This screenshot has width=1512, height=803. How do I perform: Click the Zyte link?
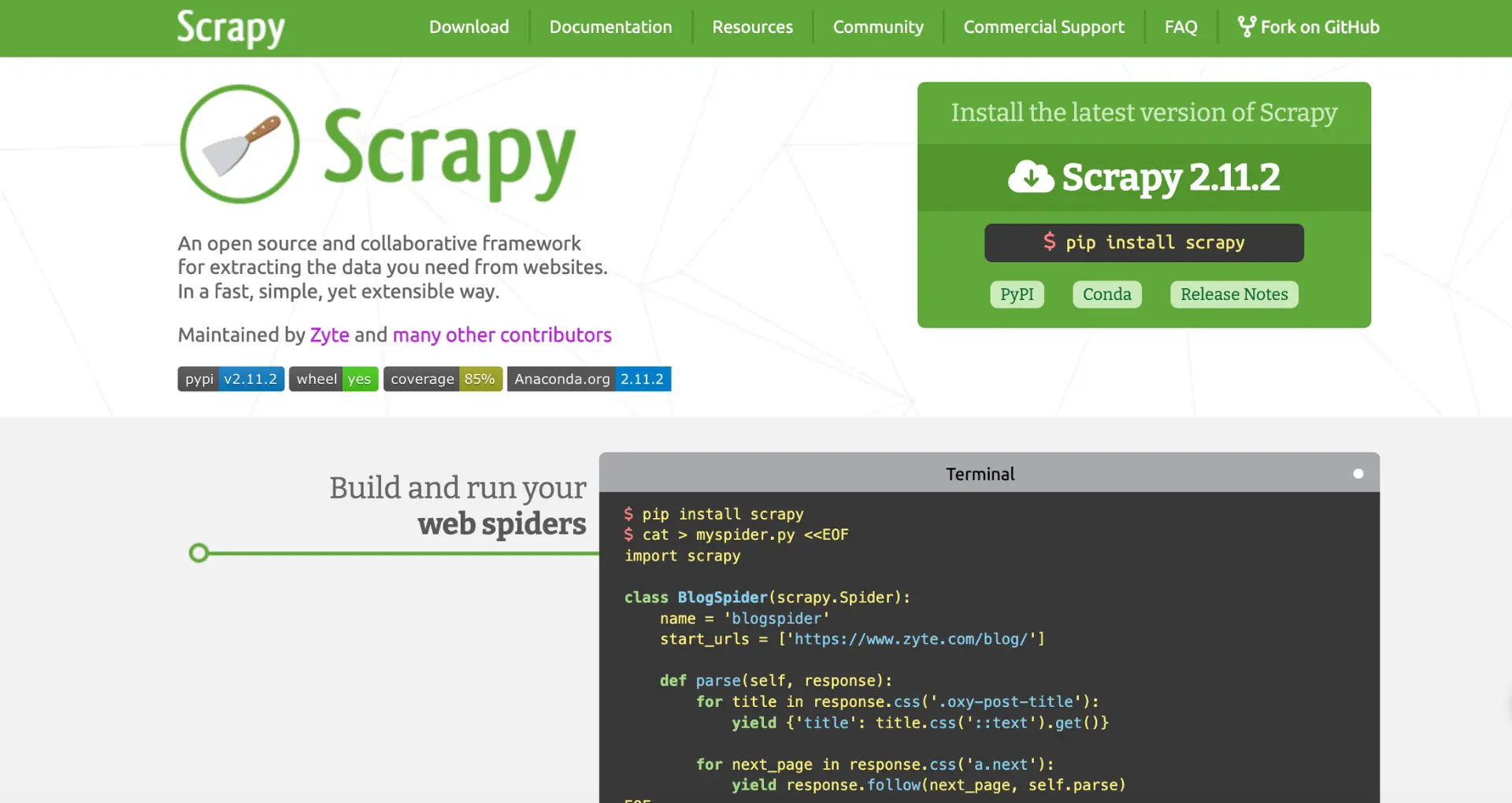(329, 335)
